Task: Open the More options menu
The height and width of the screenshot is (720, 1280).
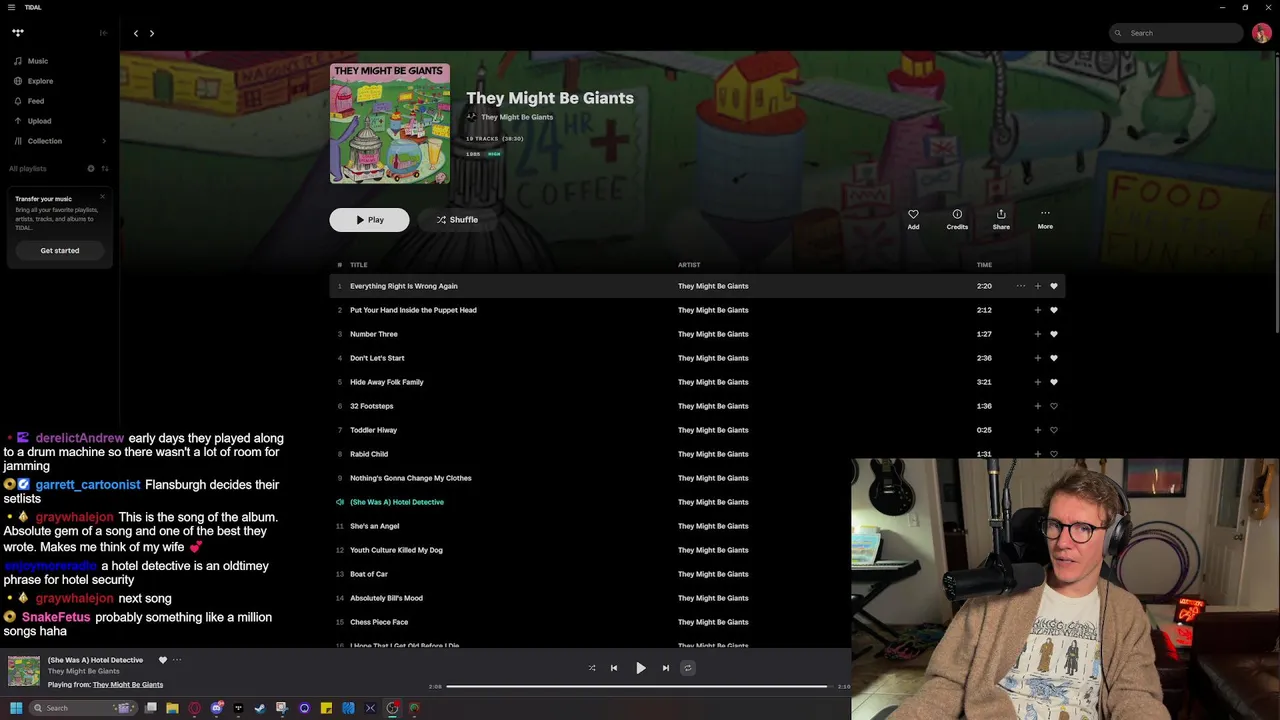Action: (x=1045, y=219)
